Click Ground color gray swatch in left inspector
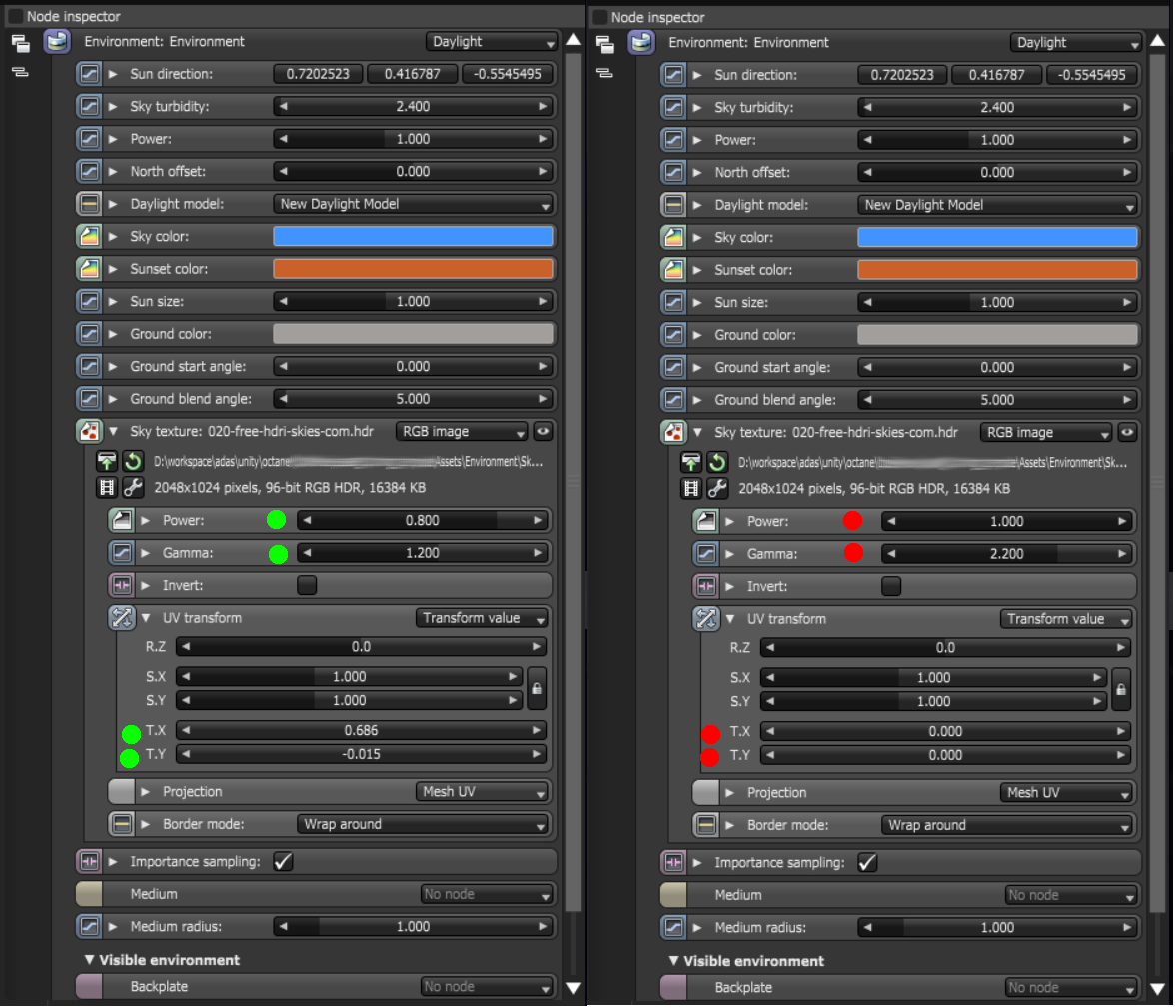 click(414, 334)
